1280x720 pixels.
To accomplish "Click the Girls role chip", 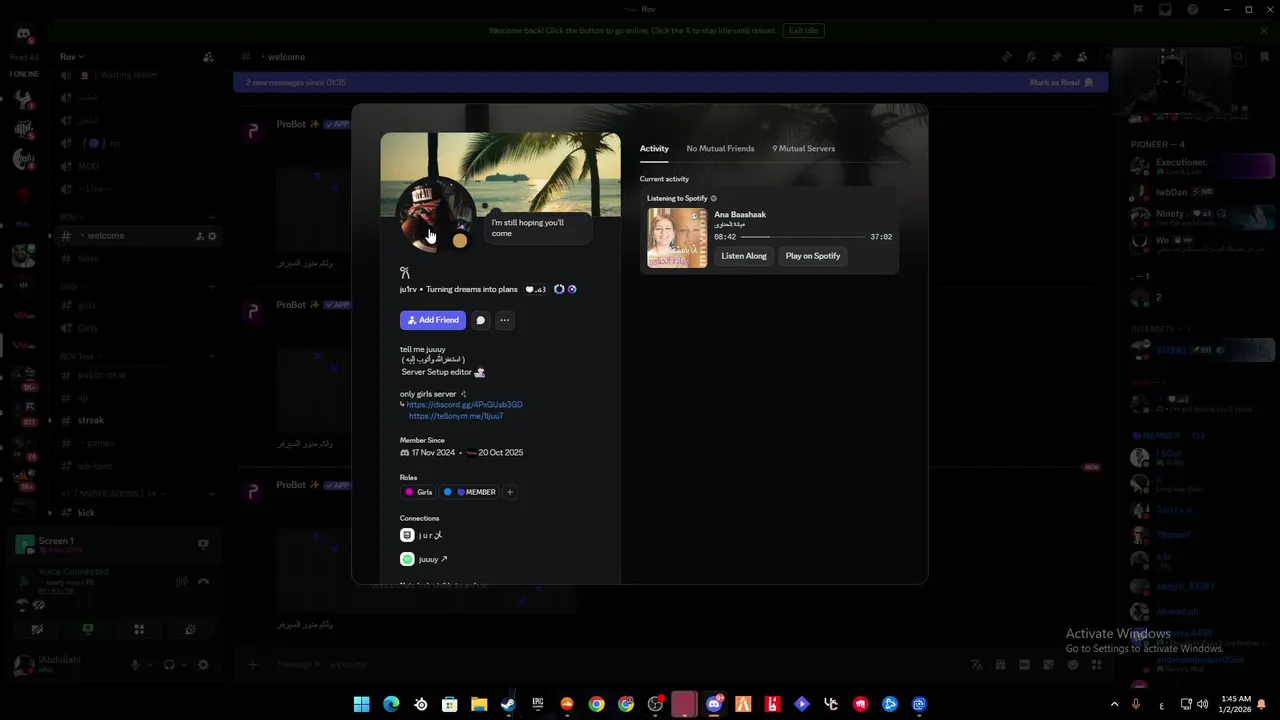I will (418, 492).
